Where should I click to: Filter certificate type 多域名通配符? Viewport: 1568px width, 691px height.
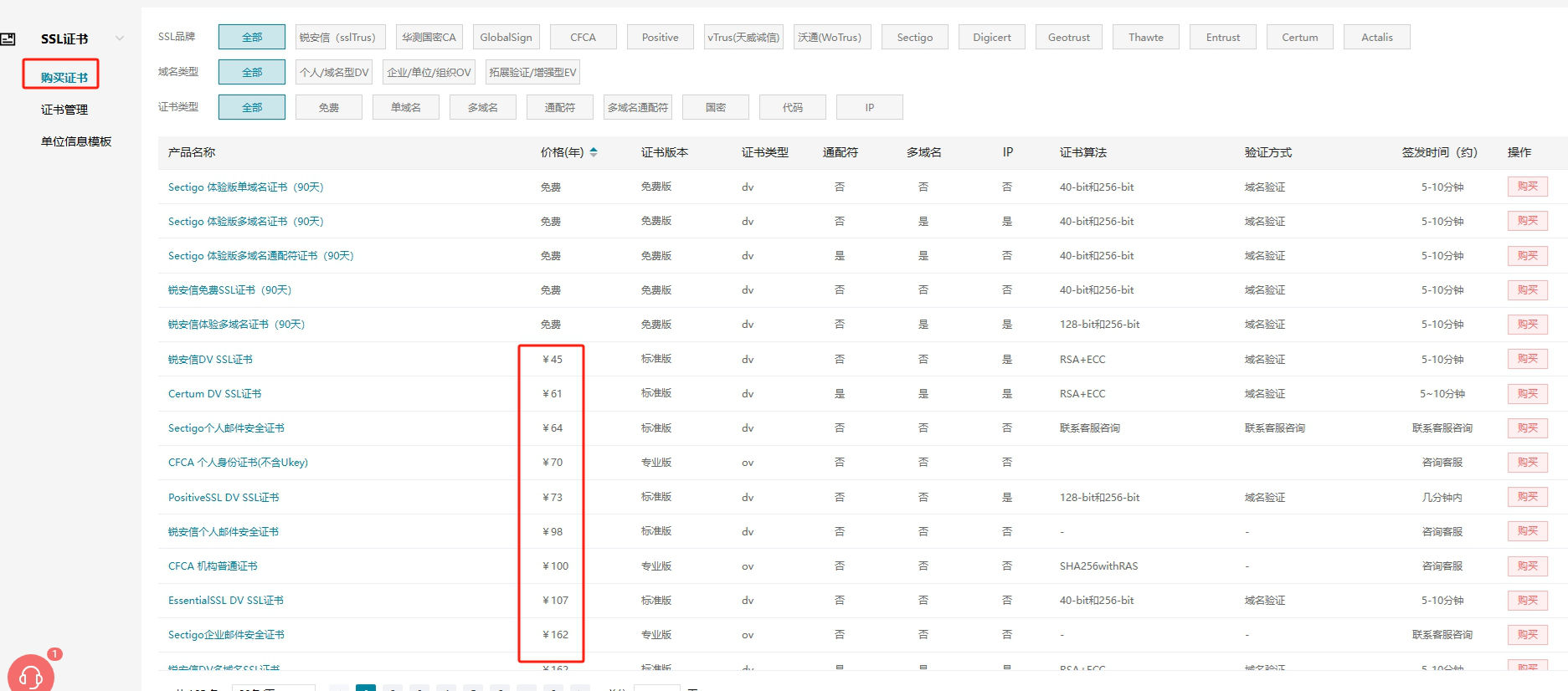[x=638, y=108]
